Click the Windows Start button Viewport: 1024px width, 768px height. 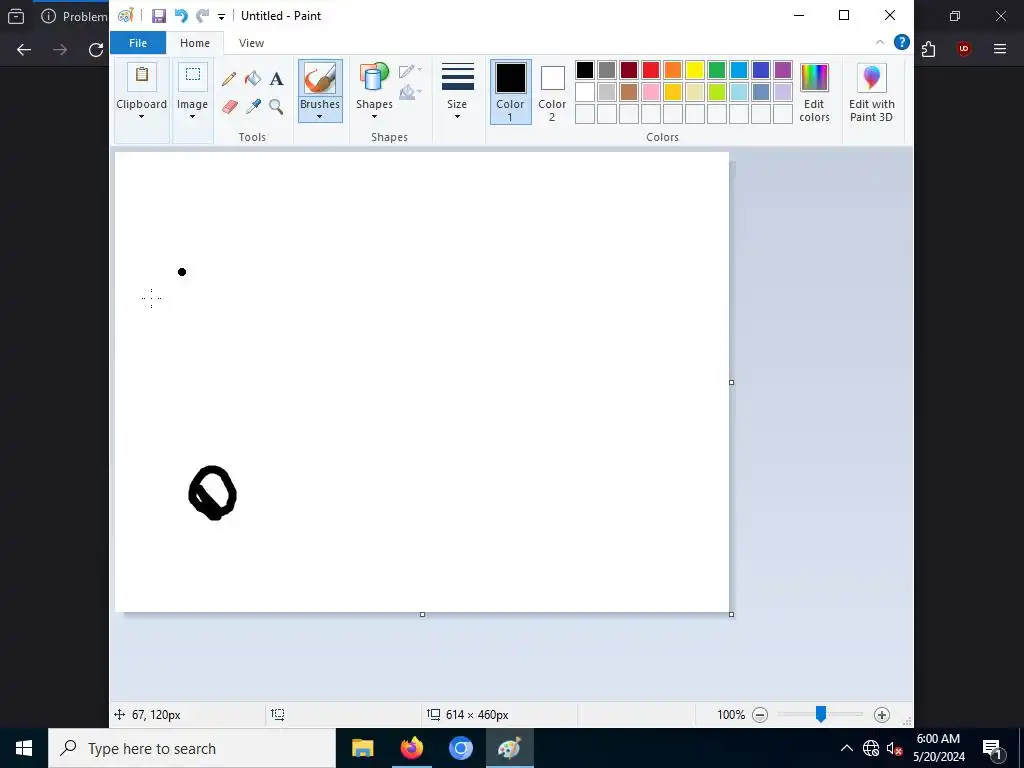click(24, 748)
